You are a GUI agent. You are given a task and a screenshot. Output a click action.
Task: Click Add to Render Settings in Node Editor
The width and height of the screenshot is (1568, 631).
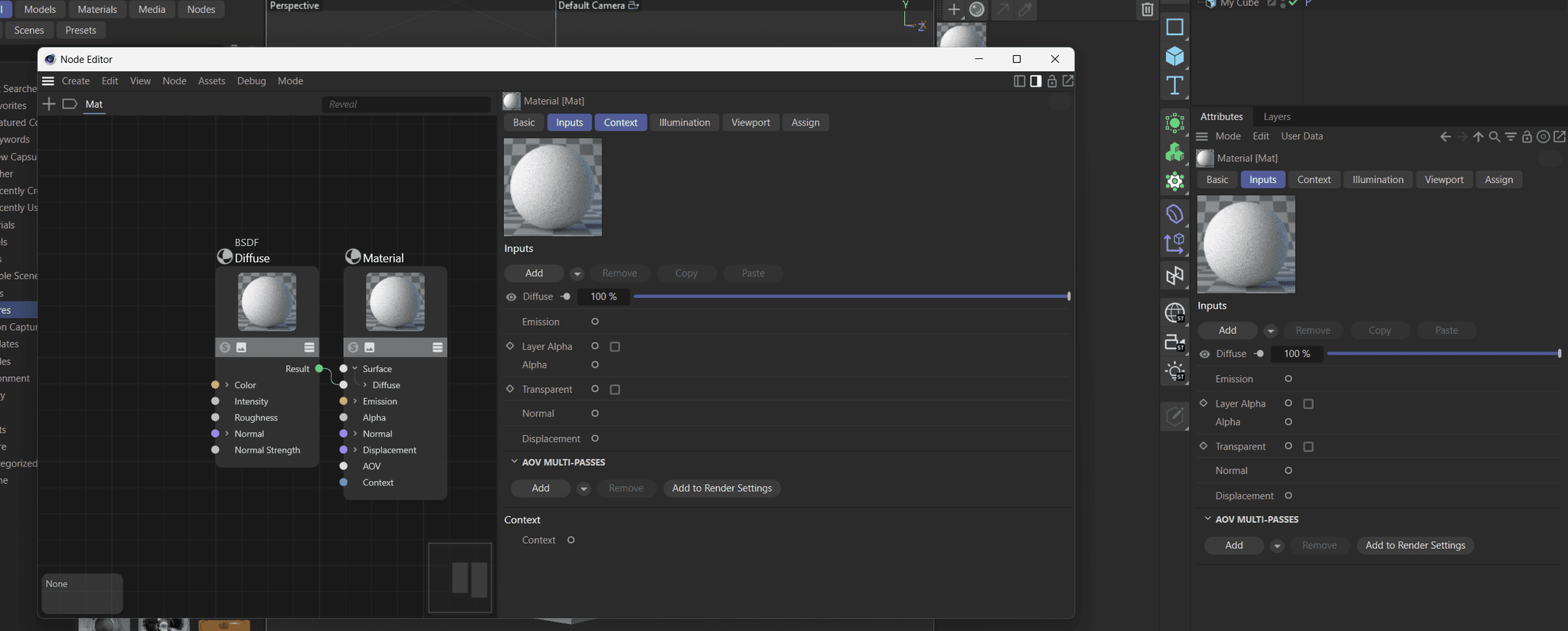pos(721,489)
